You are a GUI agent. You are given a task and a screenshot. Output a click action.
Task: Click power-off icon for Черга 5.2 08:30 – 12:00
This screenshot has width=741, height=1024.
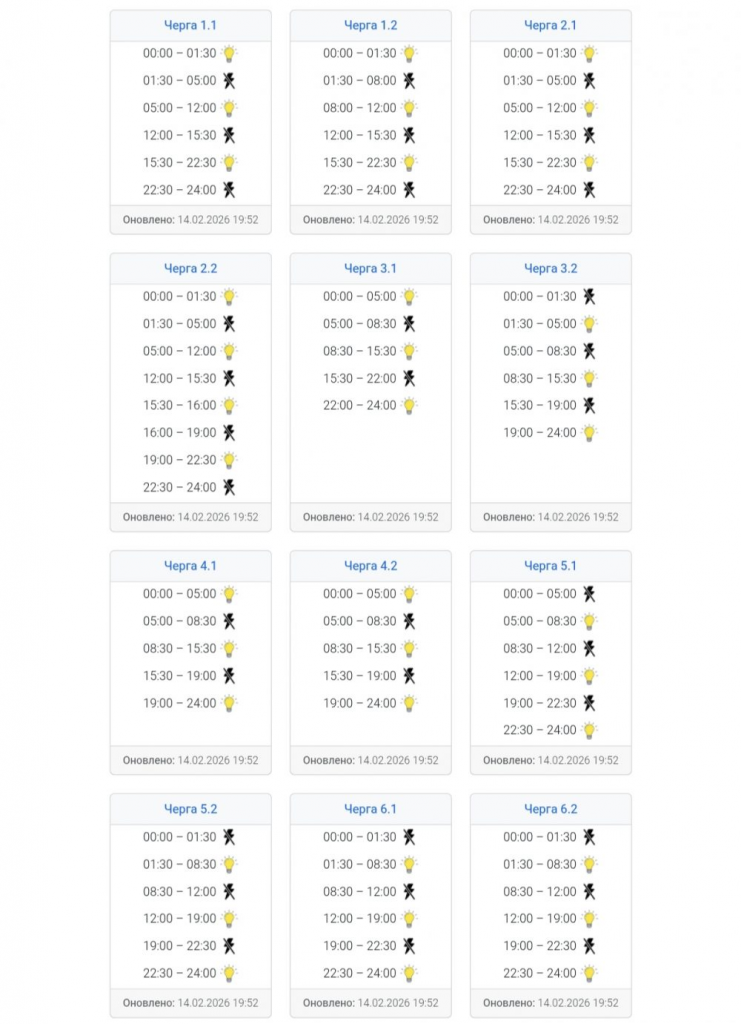229,891
